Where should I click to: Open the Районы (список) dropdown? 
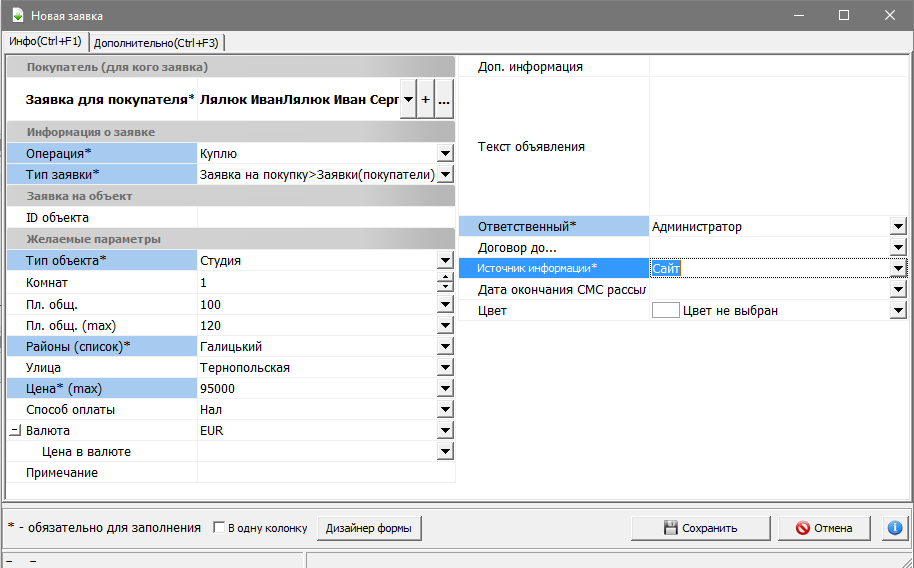445,347
